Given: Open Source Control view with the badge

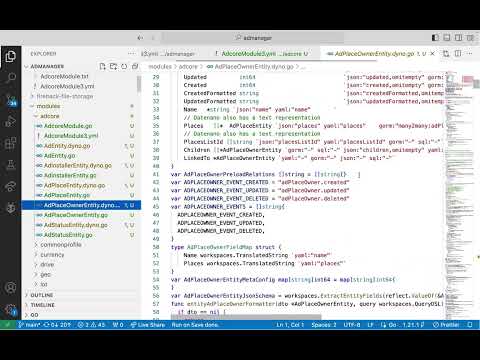Looking at the screenshot, I should (10, 99).
